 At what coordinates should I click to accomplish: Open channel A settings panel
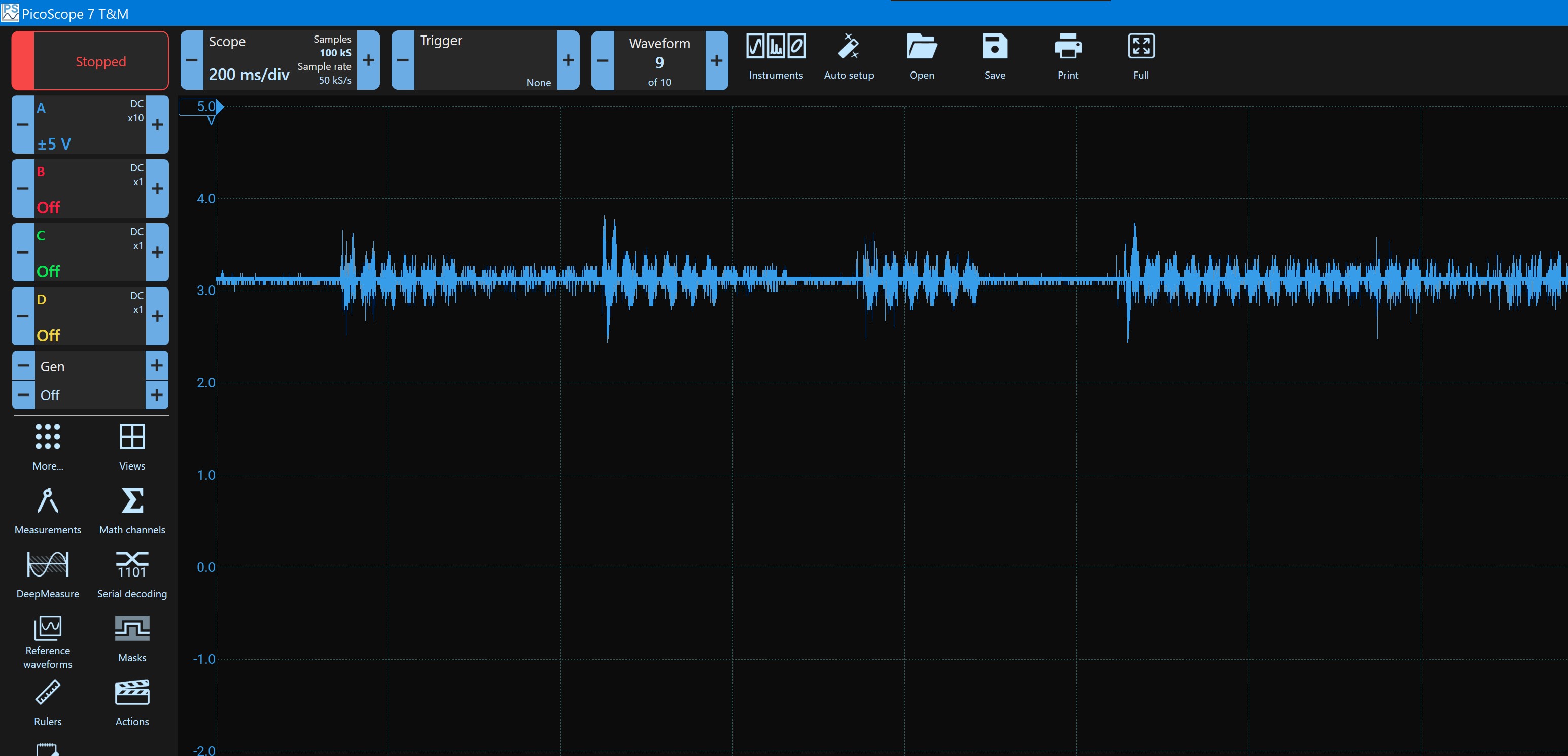(x=90, y=125)
